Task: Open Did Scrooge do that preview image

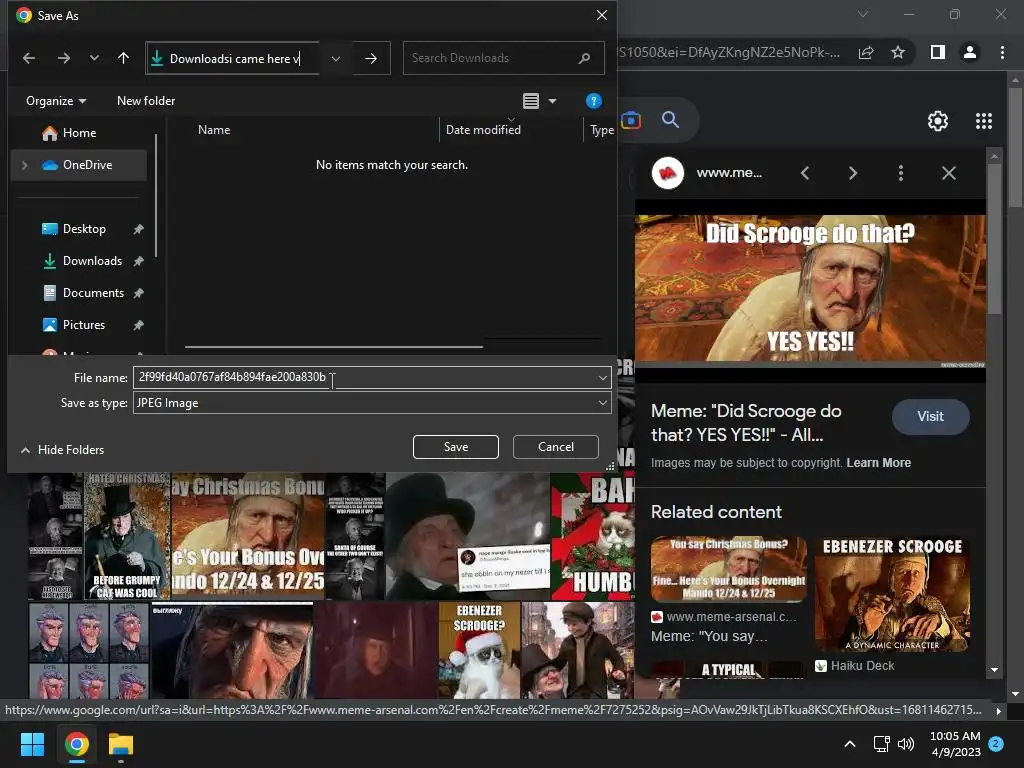Action: [x=810, y=291]
